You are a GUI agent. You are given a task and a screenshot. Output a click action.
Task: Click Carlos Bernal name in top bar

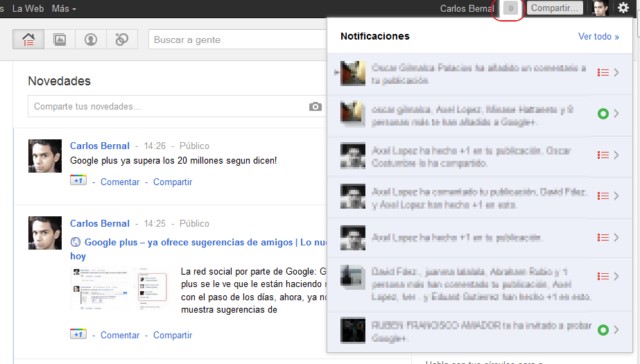click(x=467, y=9)
